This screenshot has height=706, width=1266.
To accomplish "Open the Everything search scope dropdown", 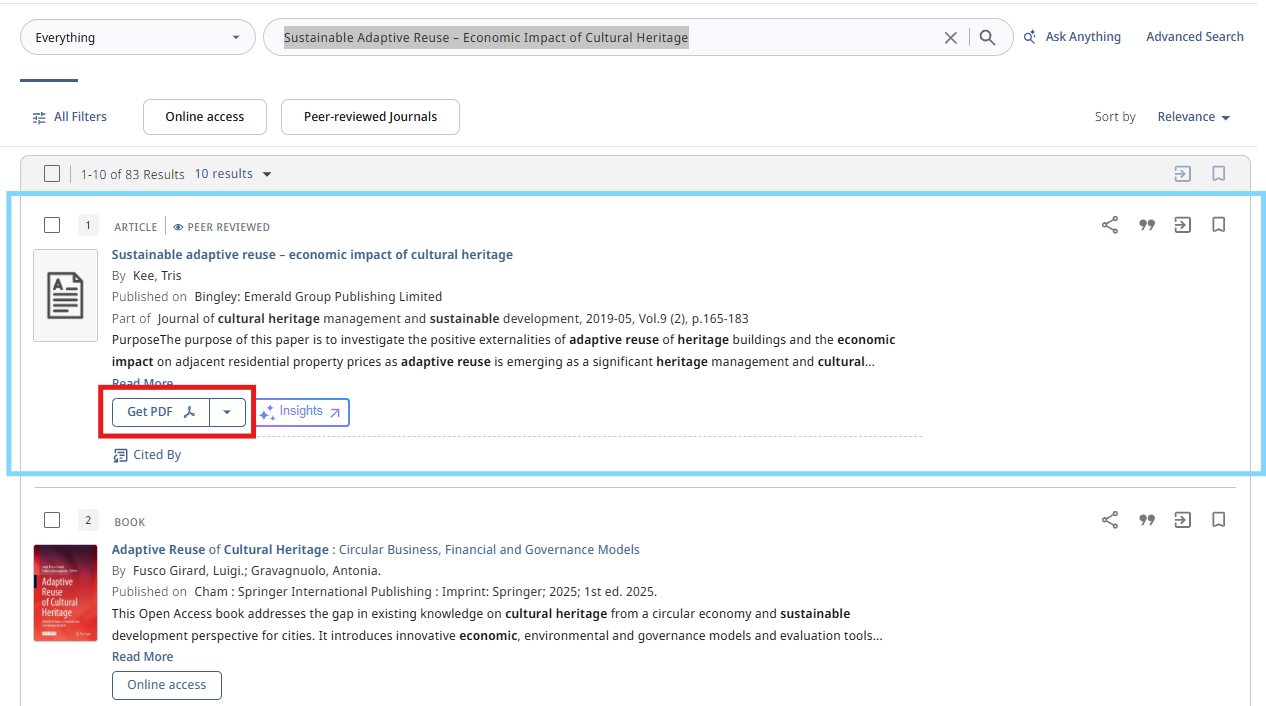I will [x=137, y=38].
